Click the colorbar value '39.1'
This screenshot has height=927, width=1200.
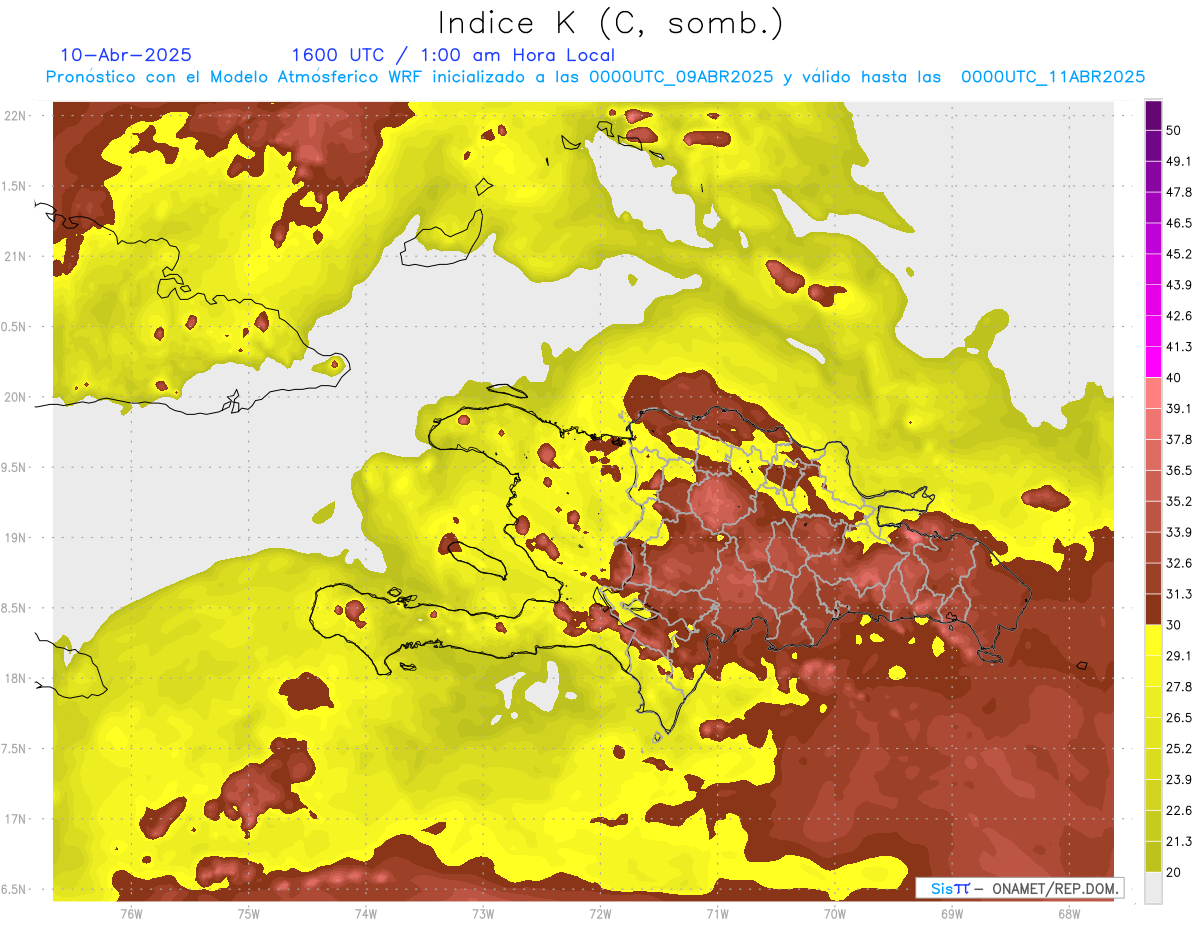[1179, 409]
